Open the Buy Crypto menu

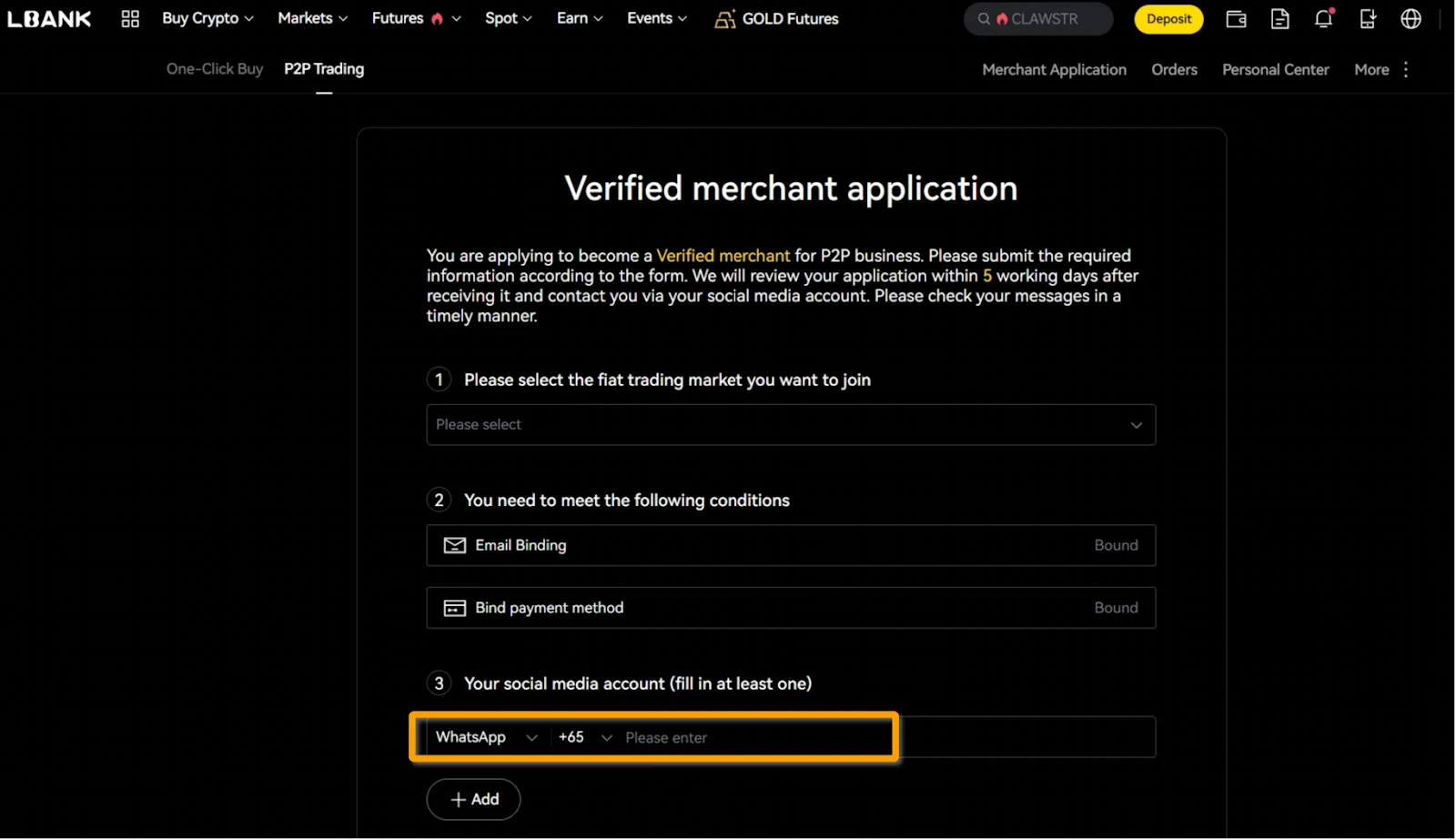pos(207,18)
